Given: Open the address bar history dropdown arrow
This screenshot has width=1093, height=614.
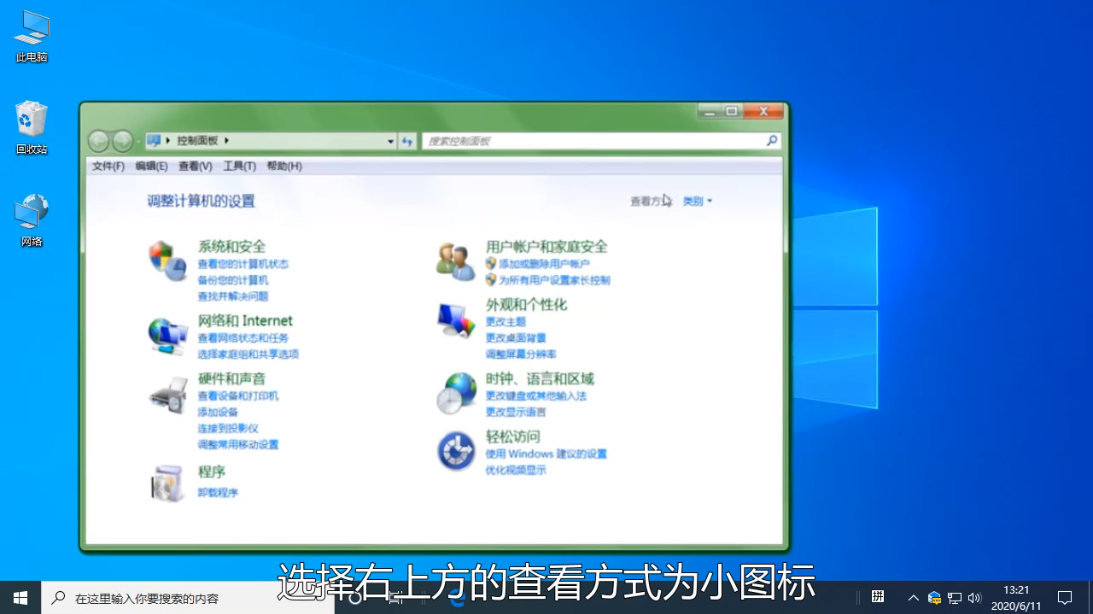Looking at the screenshot, I should [391, 142].
